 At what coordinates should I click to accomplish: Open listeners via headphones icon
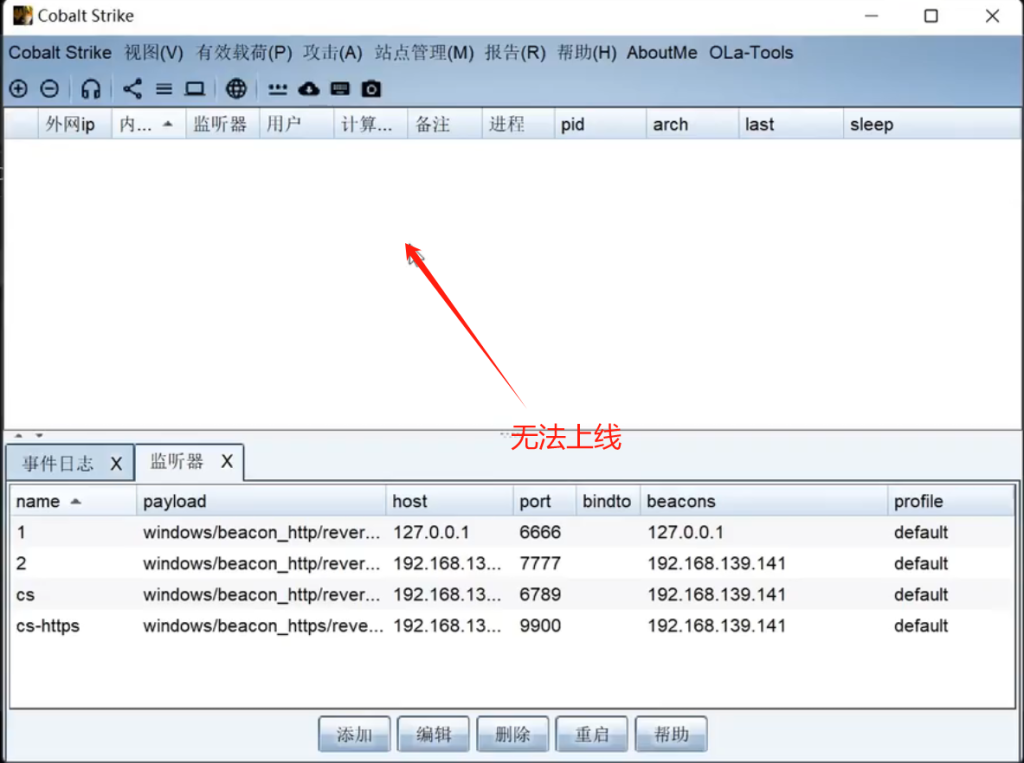pyautogui.click(x=90, y=89)
